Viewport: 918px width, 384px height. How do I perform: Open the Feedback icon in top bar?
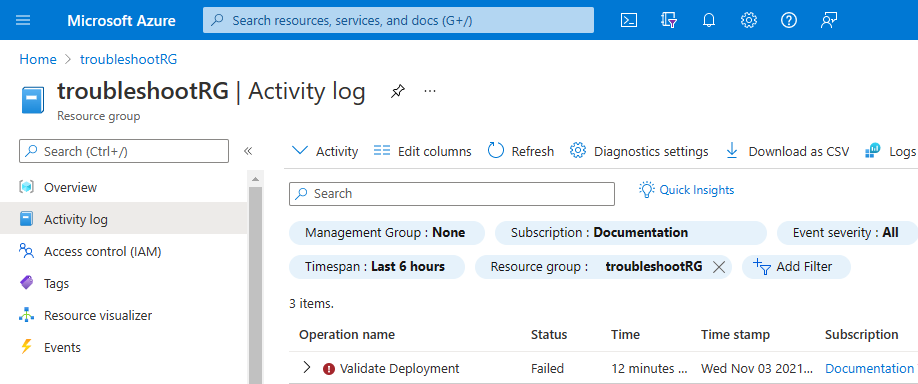pos(829,20)
